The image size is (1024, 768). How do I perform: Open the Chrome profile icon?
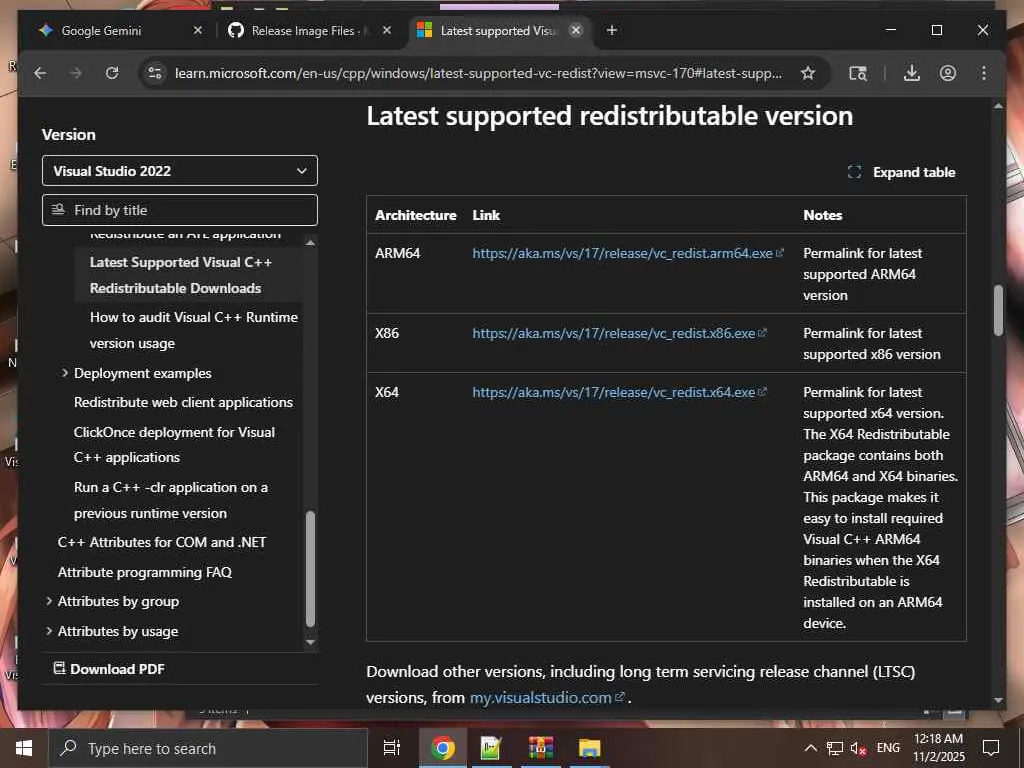(948, 73)
